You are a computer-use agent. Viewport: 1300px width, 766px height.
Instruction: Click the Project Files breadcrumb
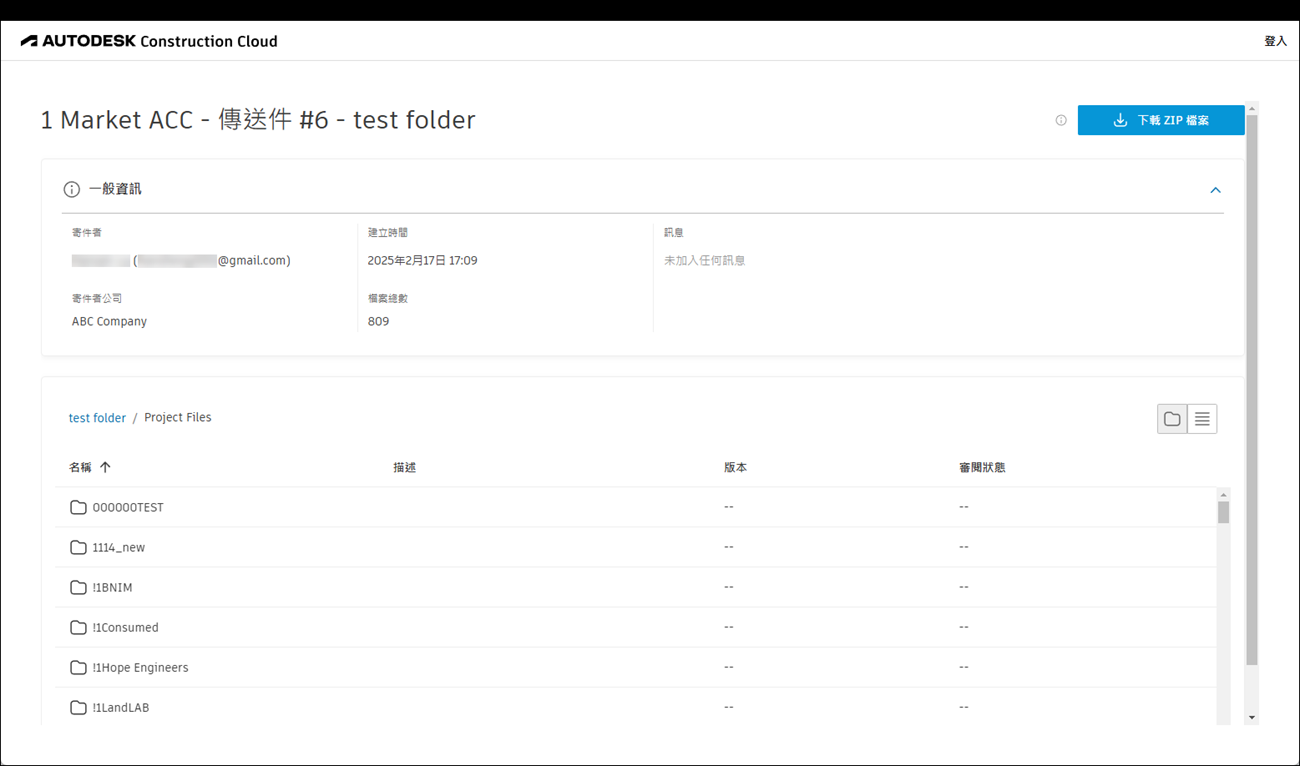(178, 418)
